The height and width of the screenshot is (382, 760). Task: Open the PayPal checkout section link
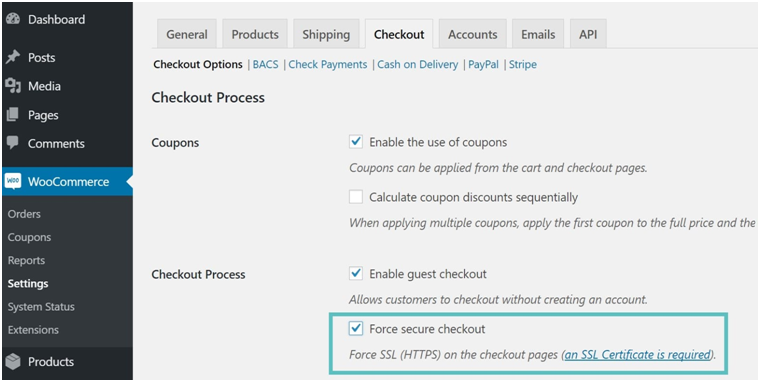click(x=483, y=64)
